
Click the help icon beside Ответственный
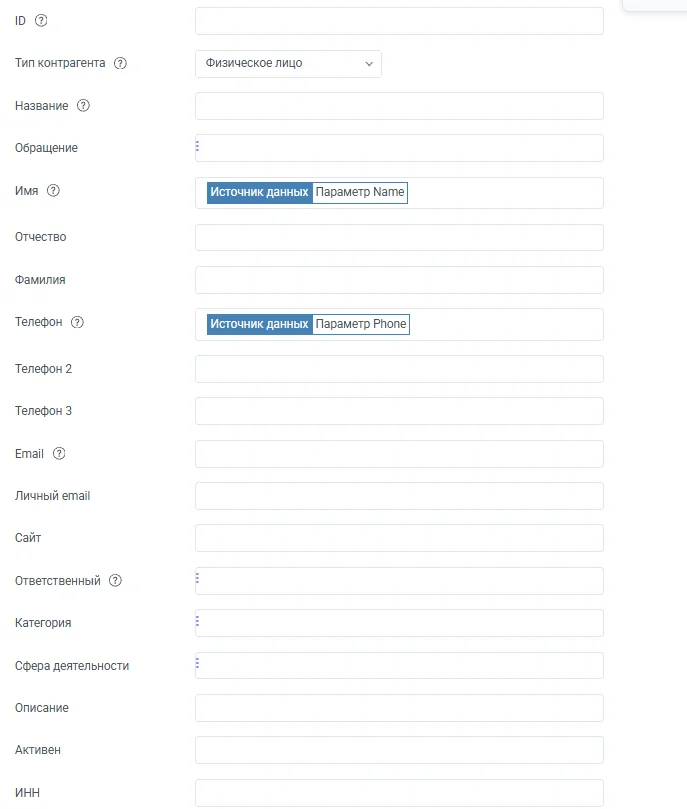[x=115, y=580]
